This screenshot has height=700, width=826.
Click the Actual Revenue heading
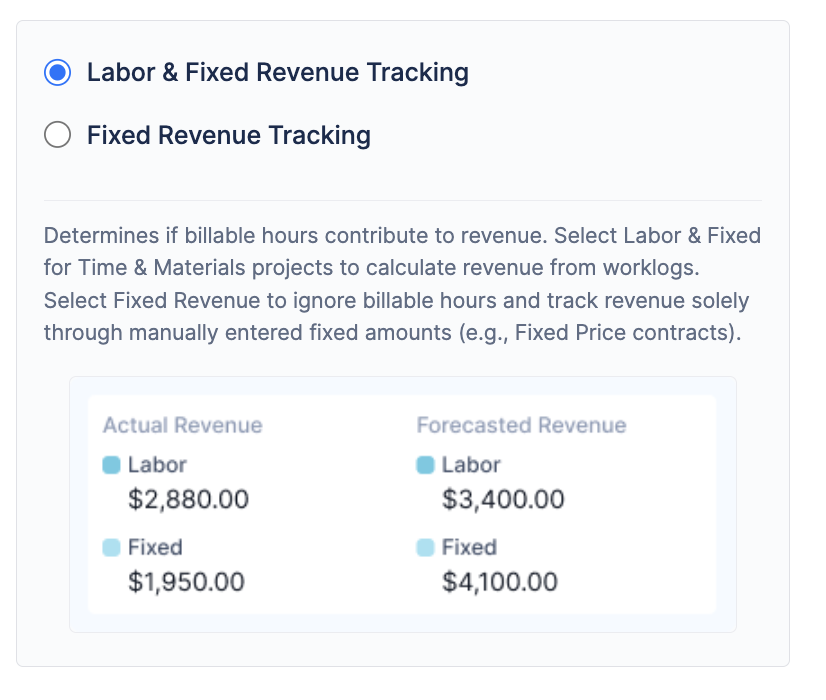(x=183, y=425)
